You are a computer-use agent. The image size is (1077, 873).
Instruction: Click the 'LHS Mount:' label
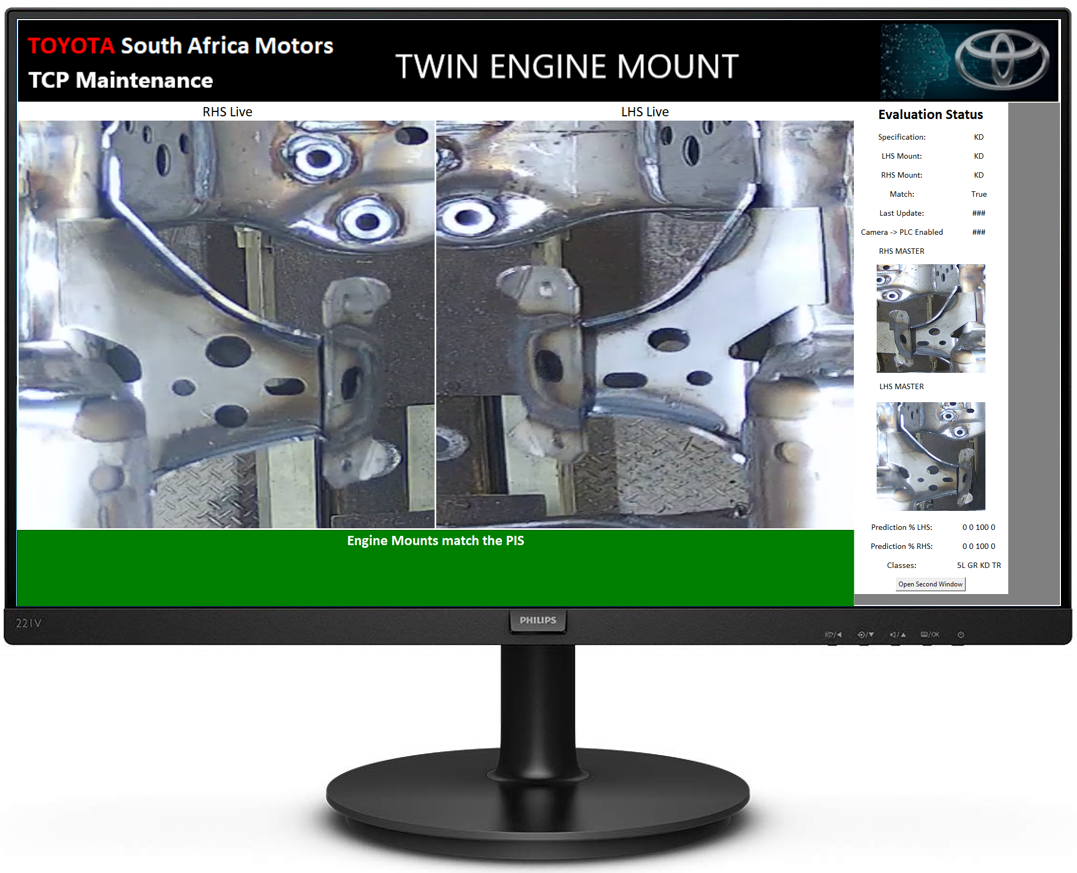pos(901,156)
